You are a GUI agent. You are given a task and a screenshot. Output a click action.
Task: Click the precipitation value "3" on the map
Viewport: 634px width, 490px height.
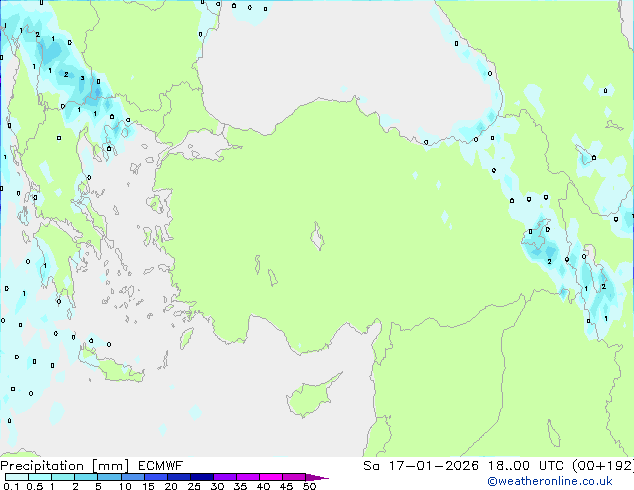click(x=82, y=78)
